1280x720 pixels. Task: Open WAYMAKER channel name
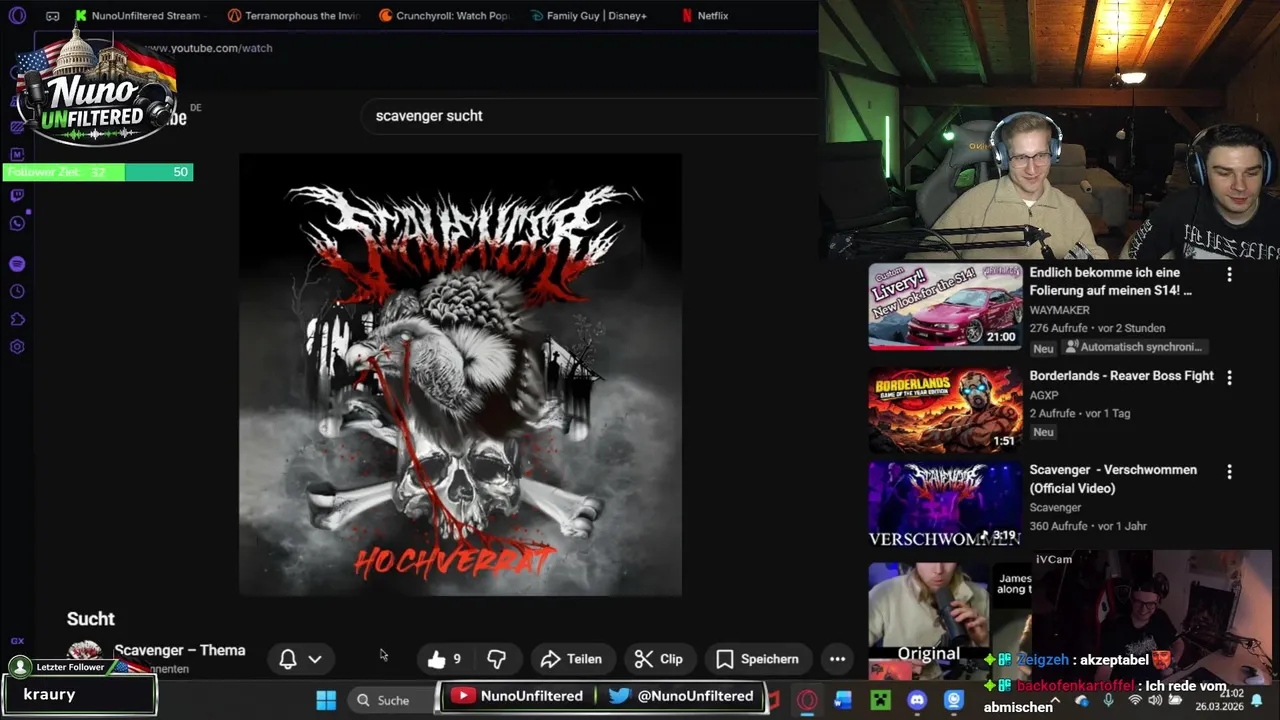point(1059,310)
